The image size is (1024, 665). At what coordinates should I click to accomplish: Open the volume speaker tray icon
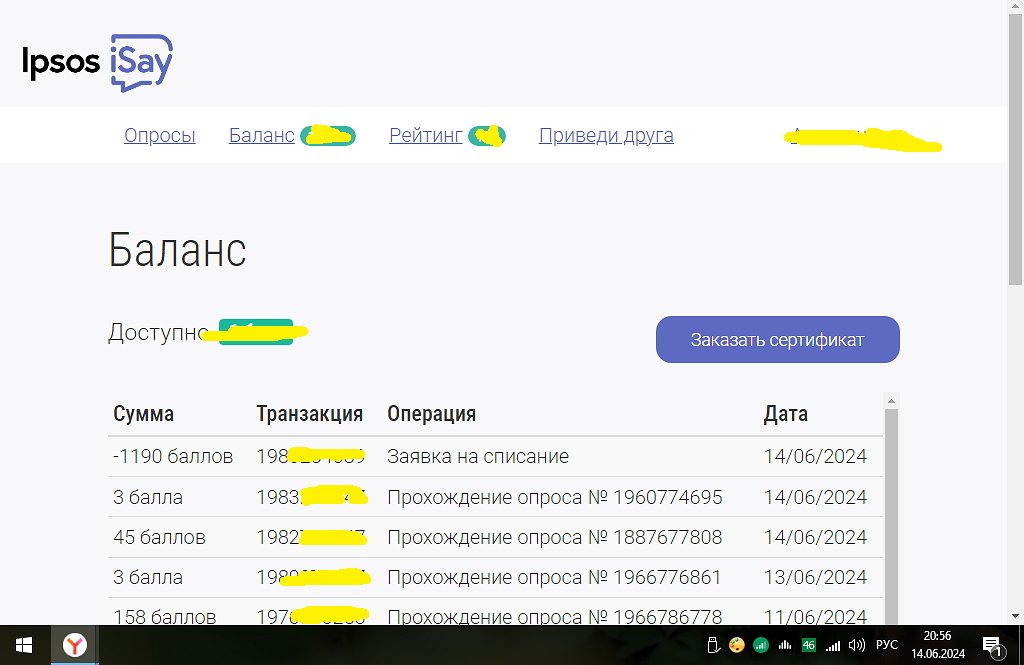point(856,645)
